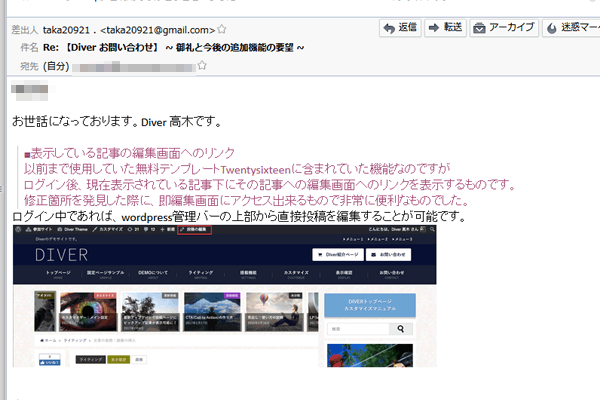Select トップページ in the DIVER navigation

pyautogui.click(x=58, y=274)
